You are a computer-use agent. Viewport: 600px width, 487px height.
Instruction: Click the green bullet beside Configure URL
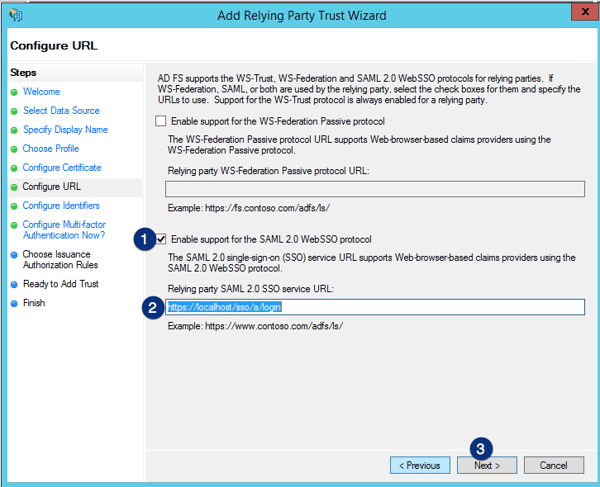click(x=14, y=187)
